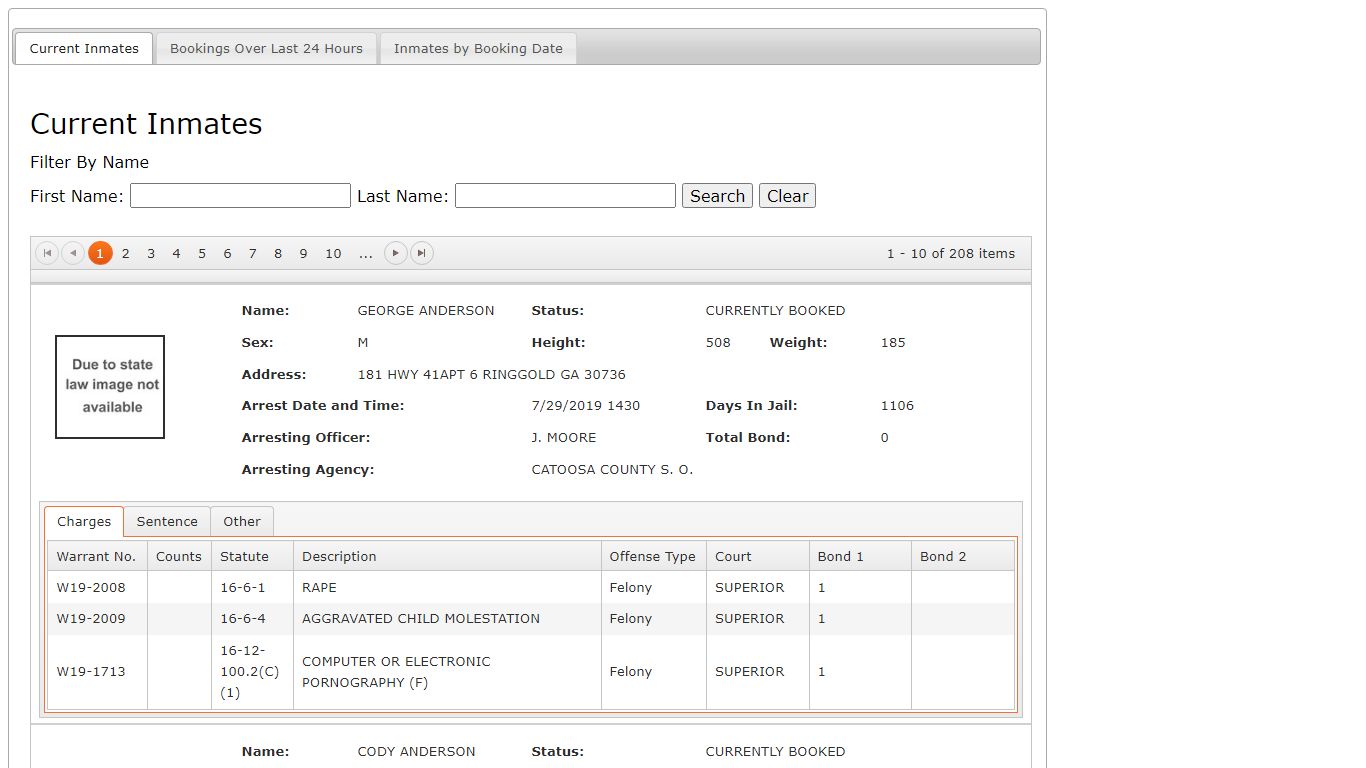
Task: Click the Offense Type column header
Action: (x=653, y=557)
